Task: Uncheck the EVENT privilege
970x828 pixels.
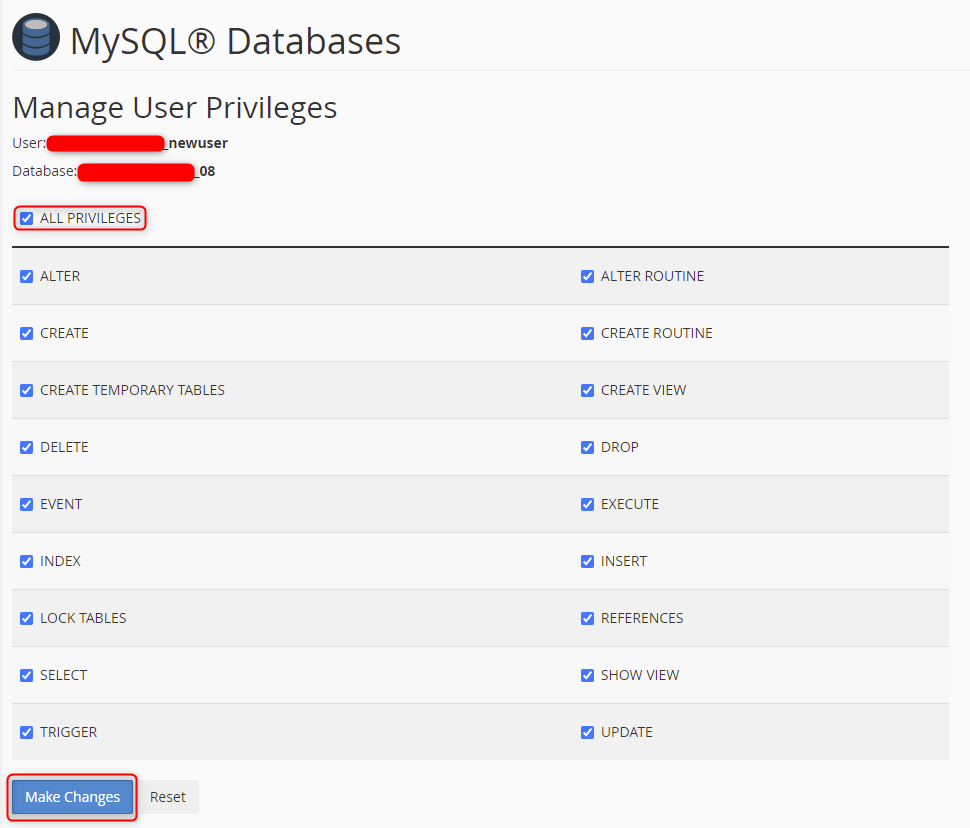Action: [26, 504]
